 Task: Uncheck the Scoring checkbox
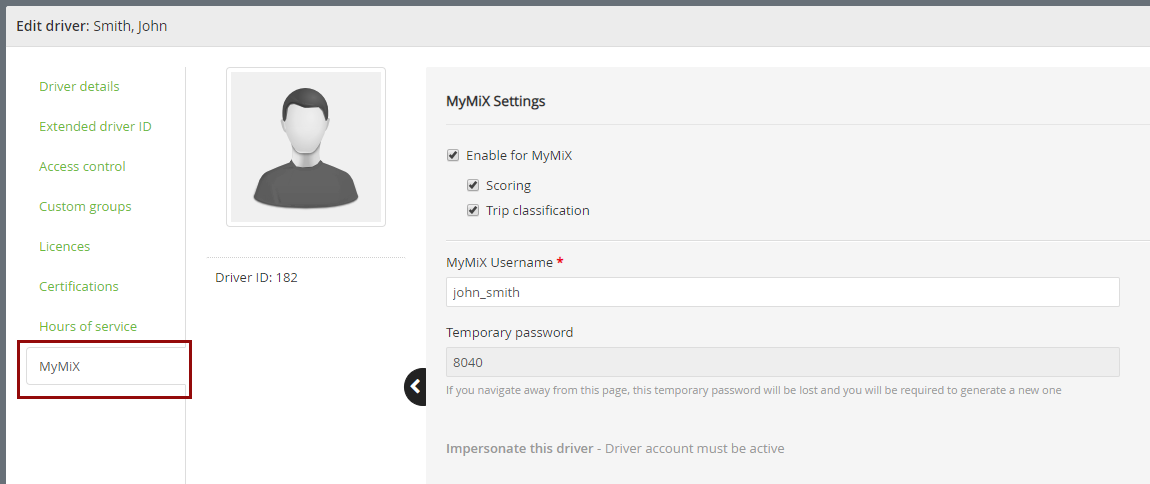click(472, 186)
